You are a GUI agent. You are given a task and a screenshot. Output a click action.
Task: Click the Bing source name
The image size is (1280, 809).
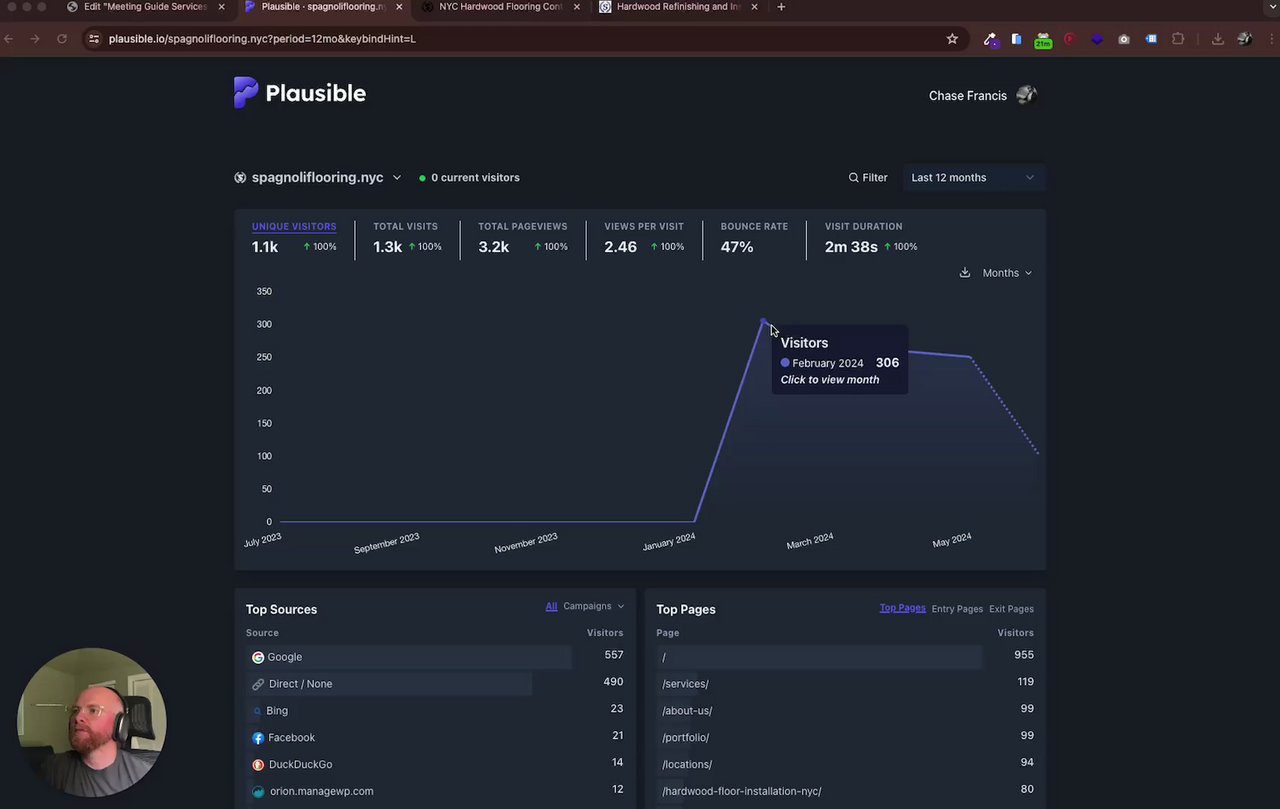tap(277, 711)
